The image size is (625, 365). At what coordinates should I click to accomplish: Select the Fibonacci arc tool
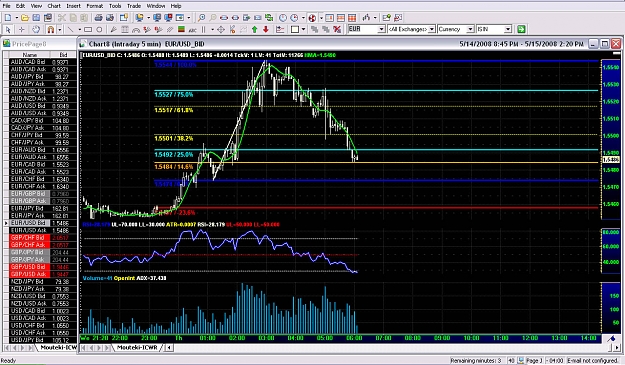pos(136,29)
